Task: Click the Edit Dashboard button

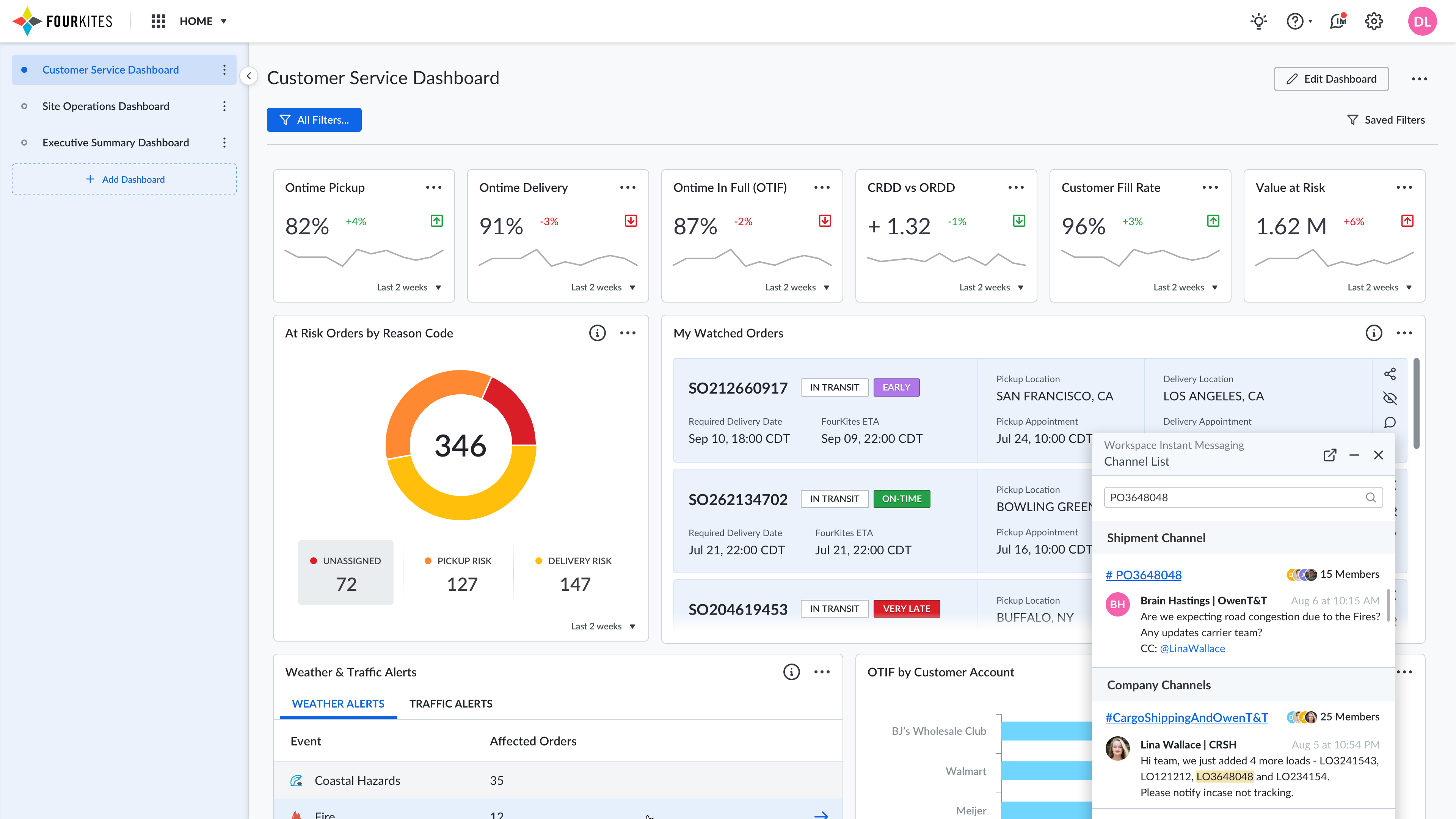Action: click(x=1331, y=78)
